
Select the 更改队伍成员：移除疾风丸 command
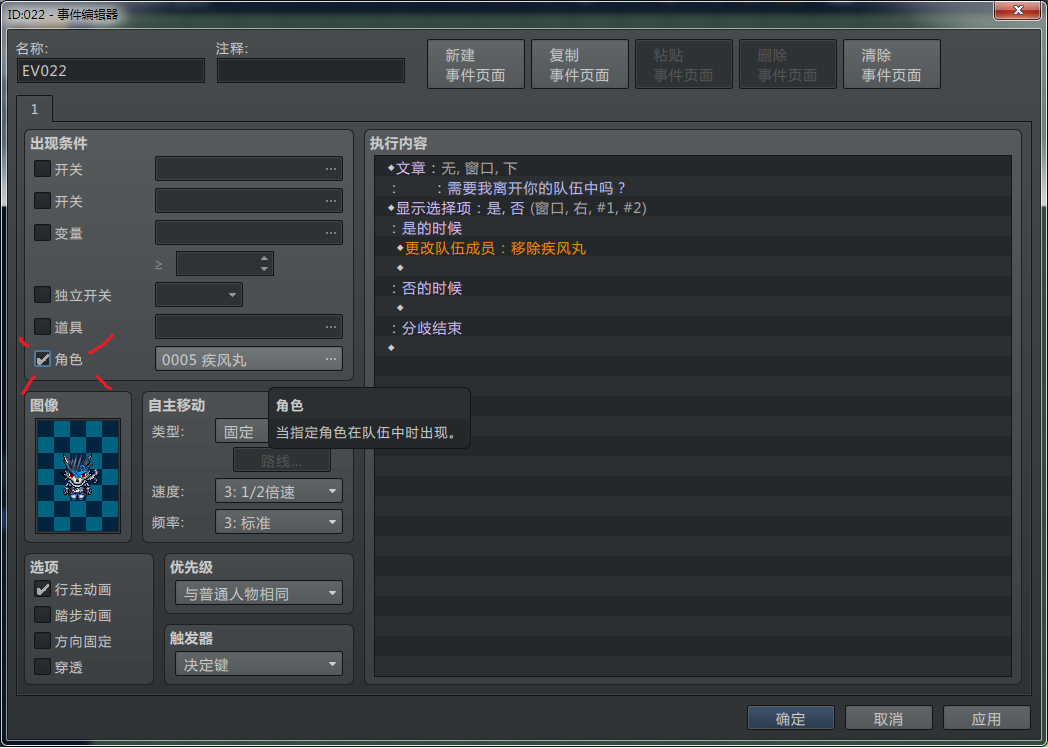pyautogui.click(x=693, y=248)
